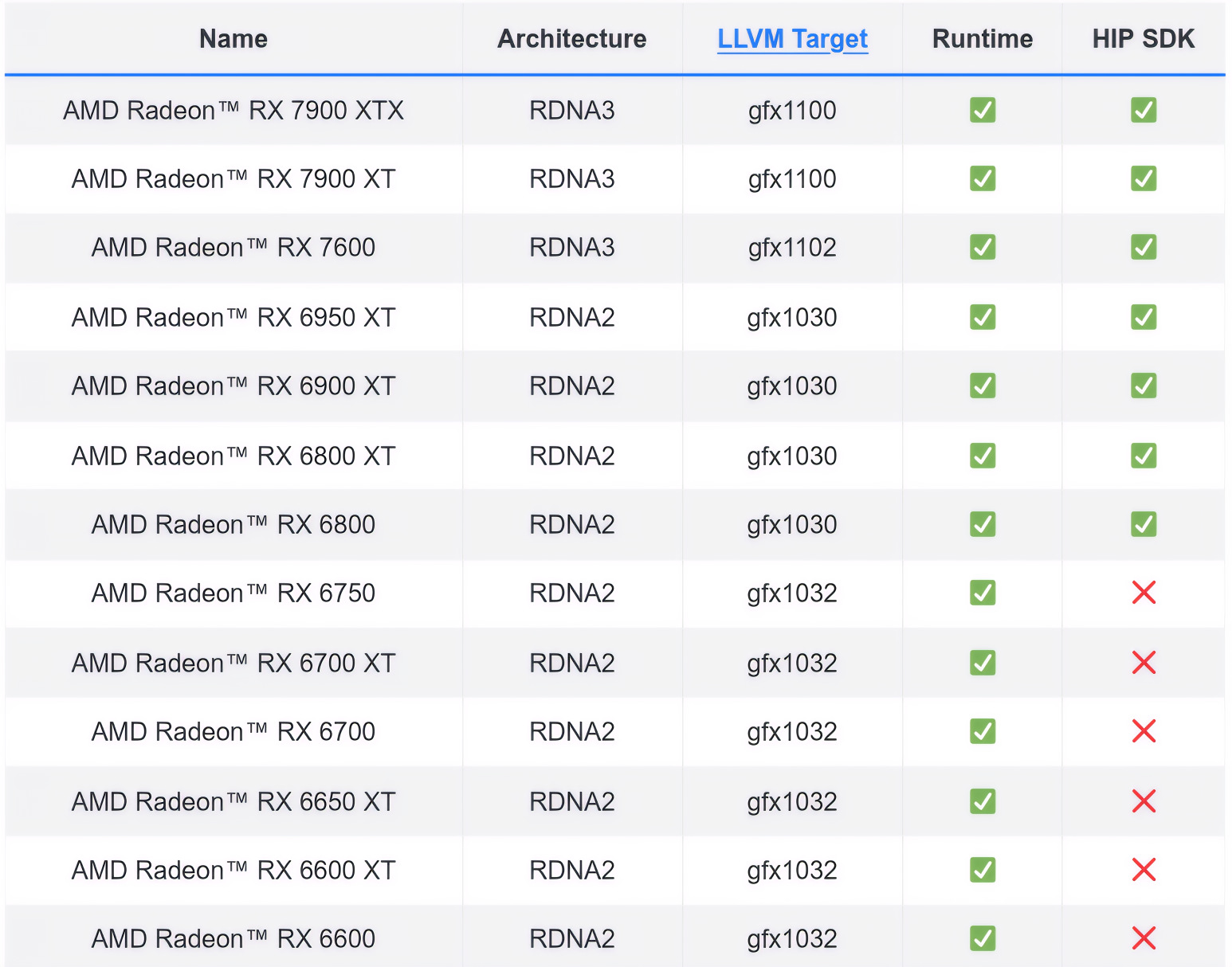Click the Runtime checkmark for RX 6600 XT
Screen dimensions: 1232x967
(983, 870)
